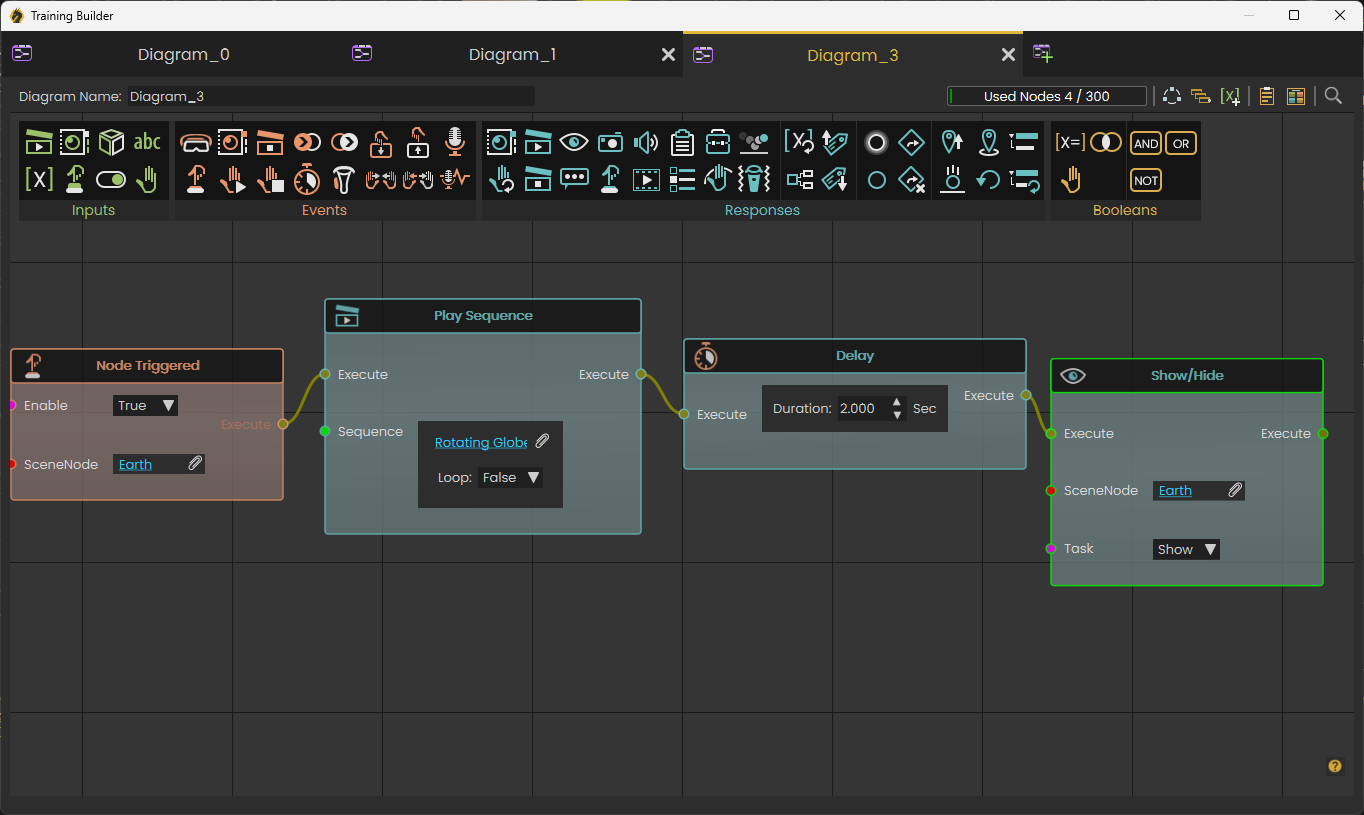1364x815 pixels.
Task: Click the abc text input icon
Action: (x=147, y=142)
